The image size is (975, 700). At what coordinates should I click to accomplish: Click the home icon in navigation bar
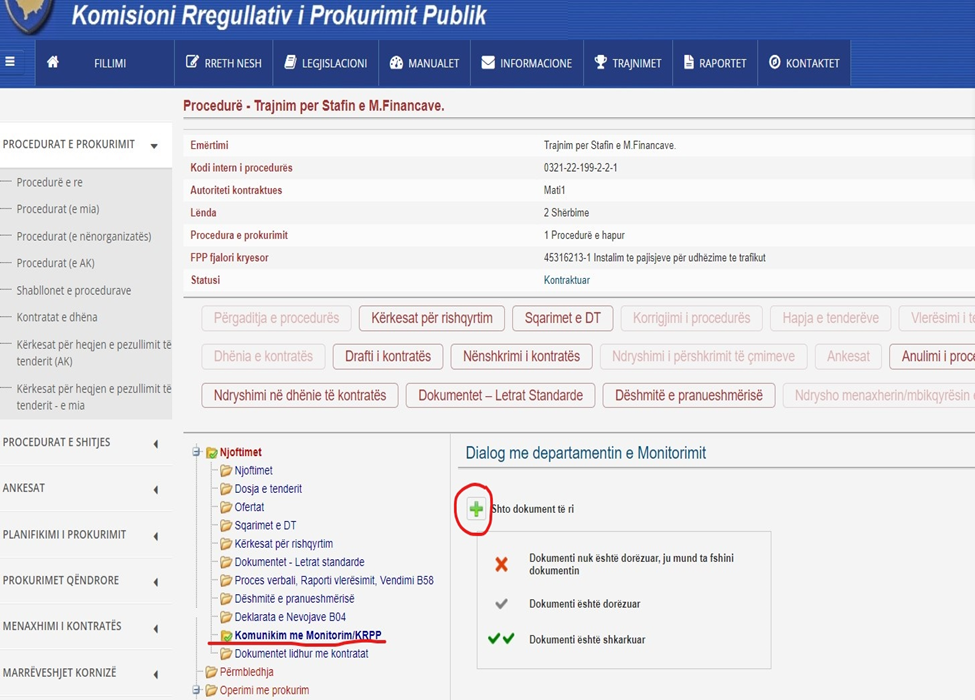coord(53,62)
